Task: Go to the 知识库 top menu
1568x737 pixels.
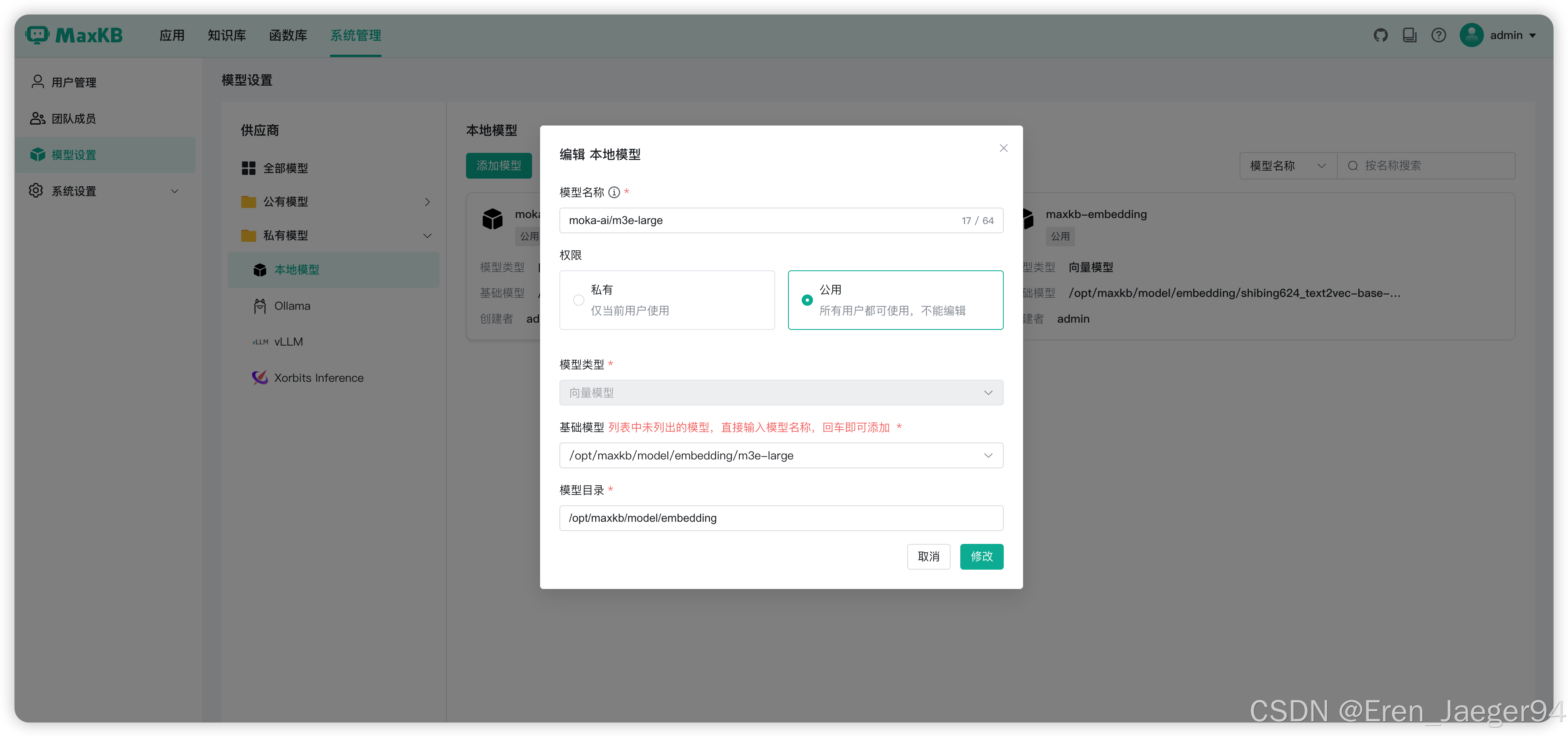Action: click(227, 35)
